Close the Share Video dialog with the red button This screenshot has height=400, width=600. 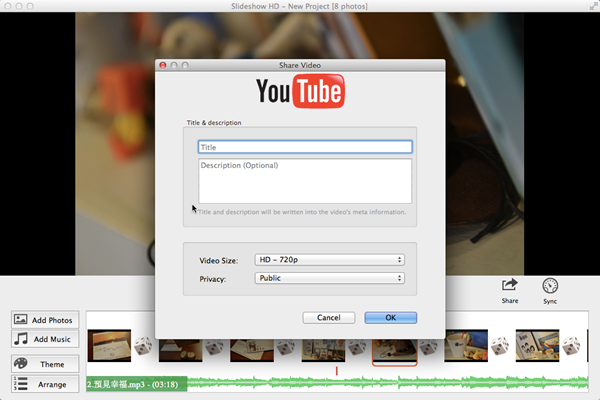click(x=163, y=65)
